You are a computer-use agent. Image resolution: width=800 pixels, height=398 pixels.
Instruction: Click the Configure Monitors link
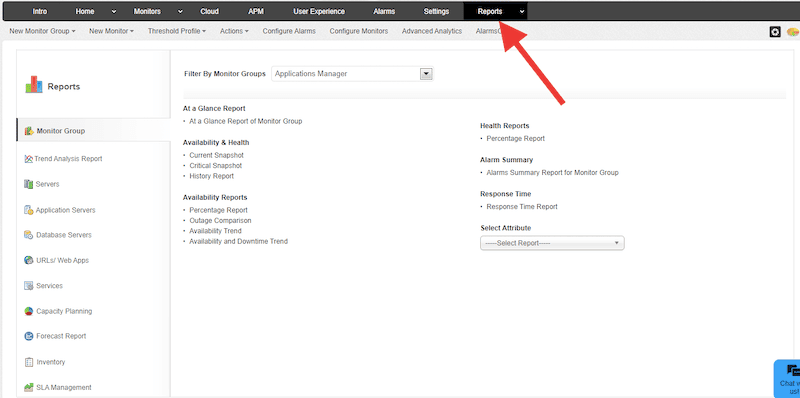point(359,31)
